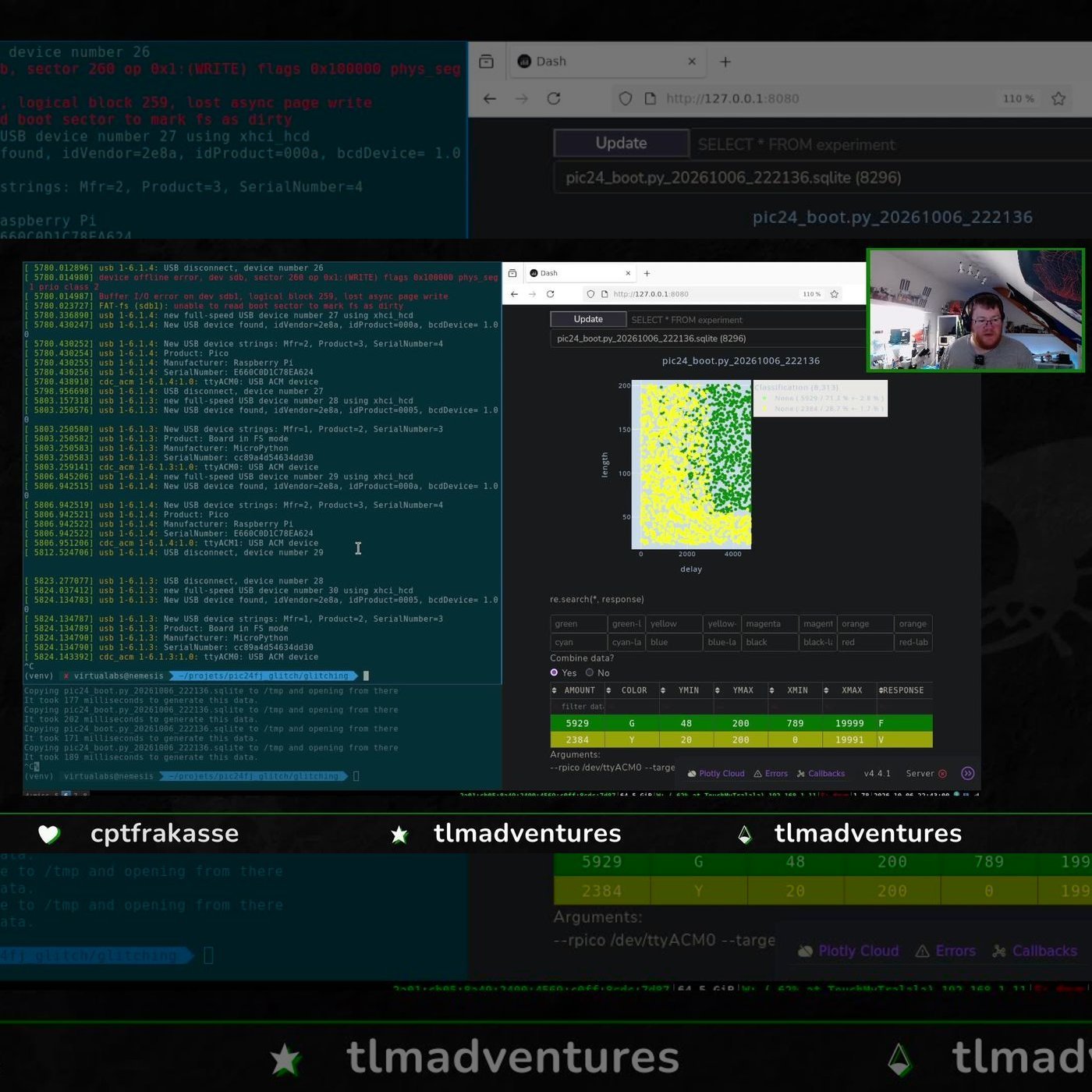Screen dimensions: 1092x1092
Task: Bookmark the page with the star icon
Action: pos(835,294)
